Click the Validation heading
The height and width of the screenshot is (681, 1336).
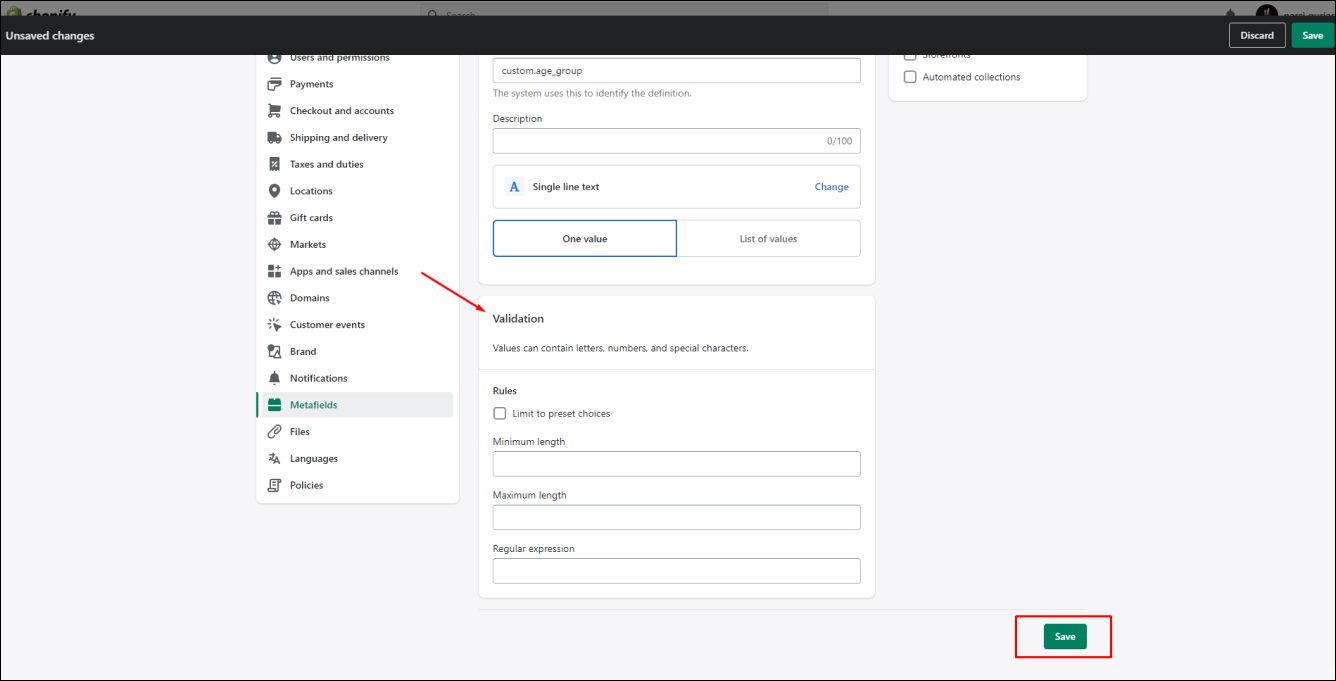518,319
